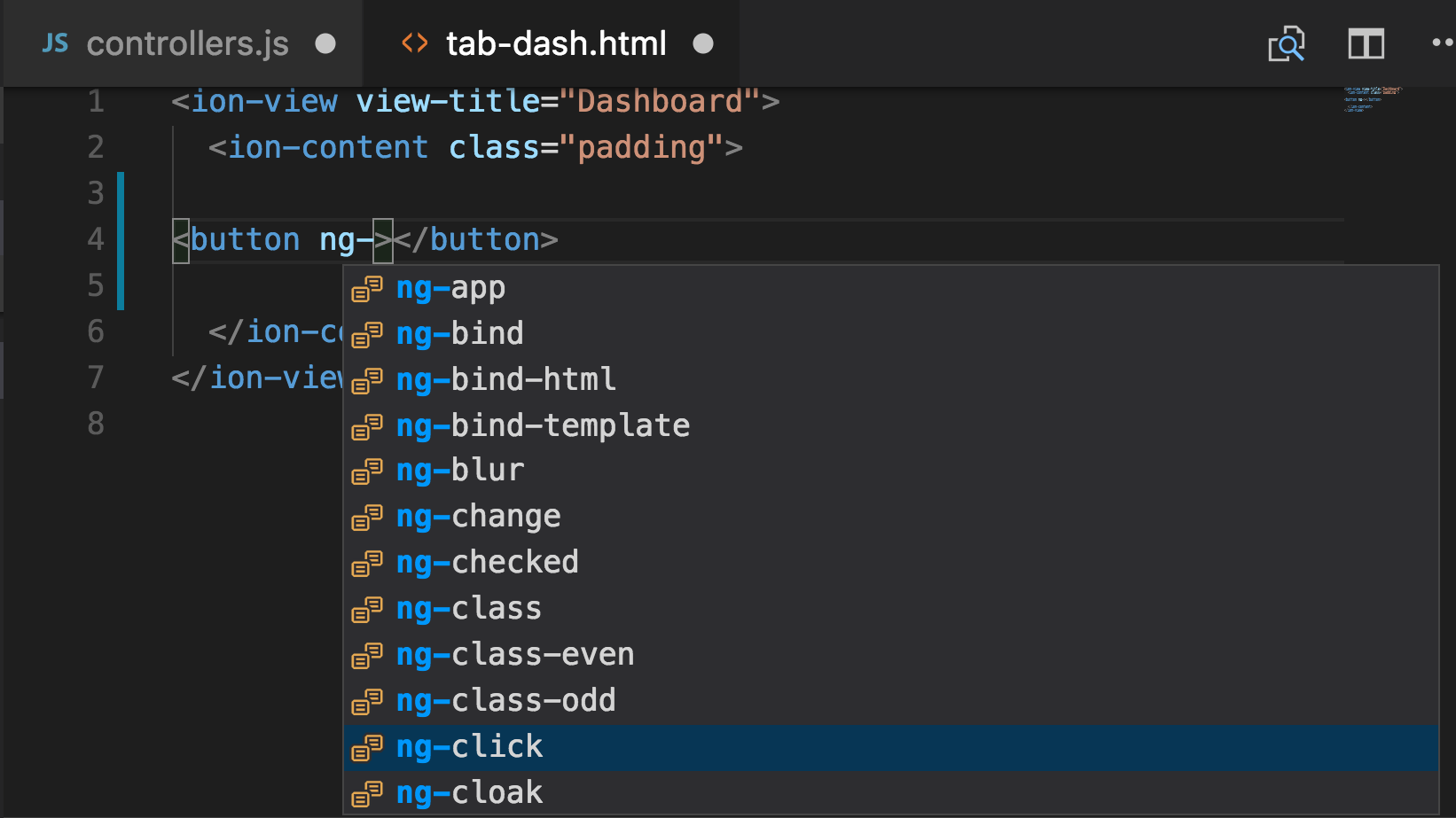Screen dimensions: 1456x818
Task: Select ng-class-even suggestion
Action: [890, 655]
